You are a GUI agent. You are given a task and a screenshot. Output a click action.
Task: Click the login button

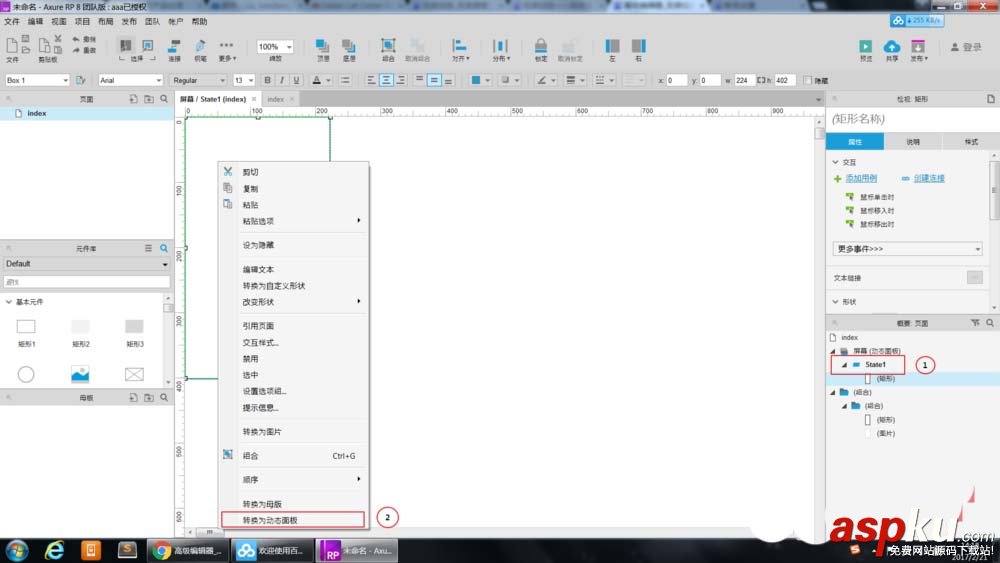[966, 47]
